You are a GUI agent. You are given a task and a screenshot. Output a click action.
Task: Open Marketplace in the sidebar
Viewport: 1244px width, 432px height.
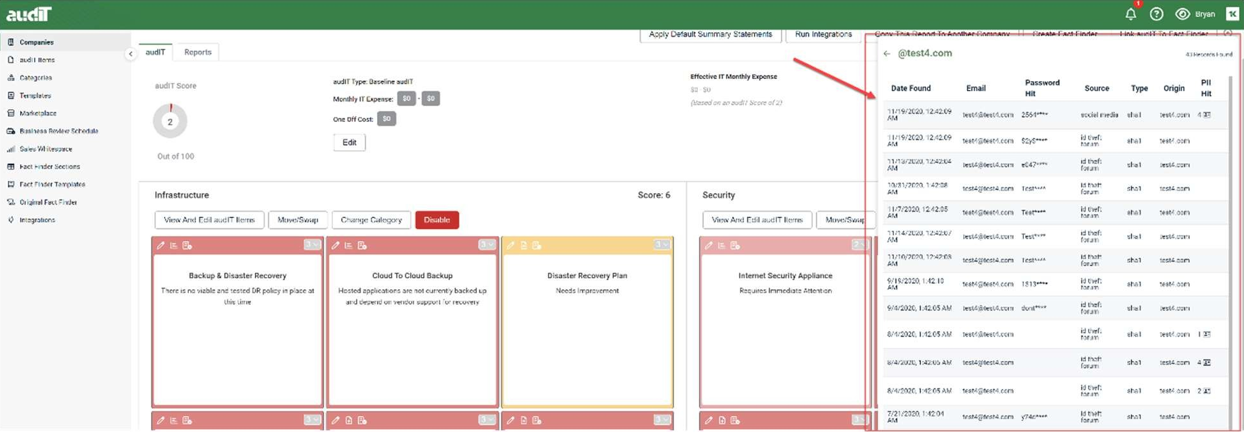click(x=65, y=113)
